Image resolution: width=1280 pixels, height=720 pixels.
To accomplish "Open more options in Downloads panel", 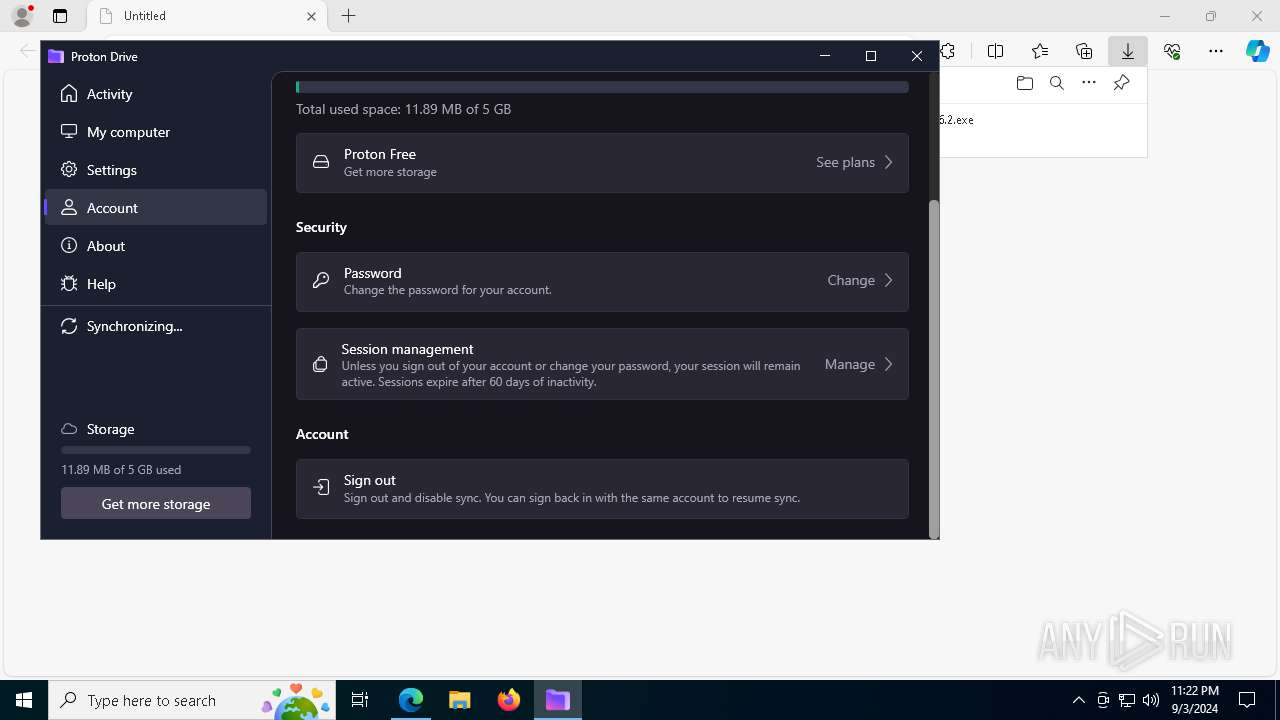I will point(1089,83).
